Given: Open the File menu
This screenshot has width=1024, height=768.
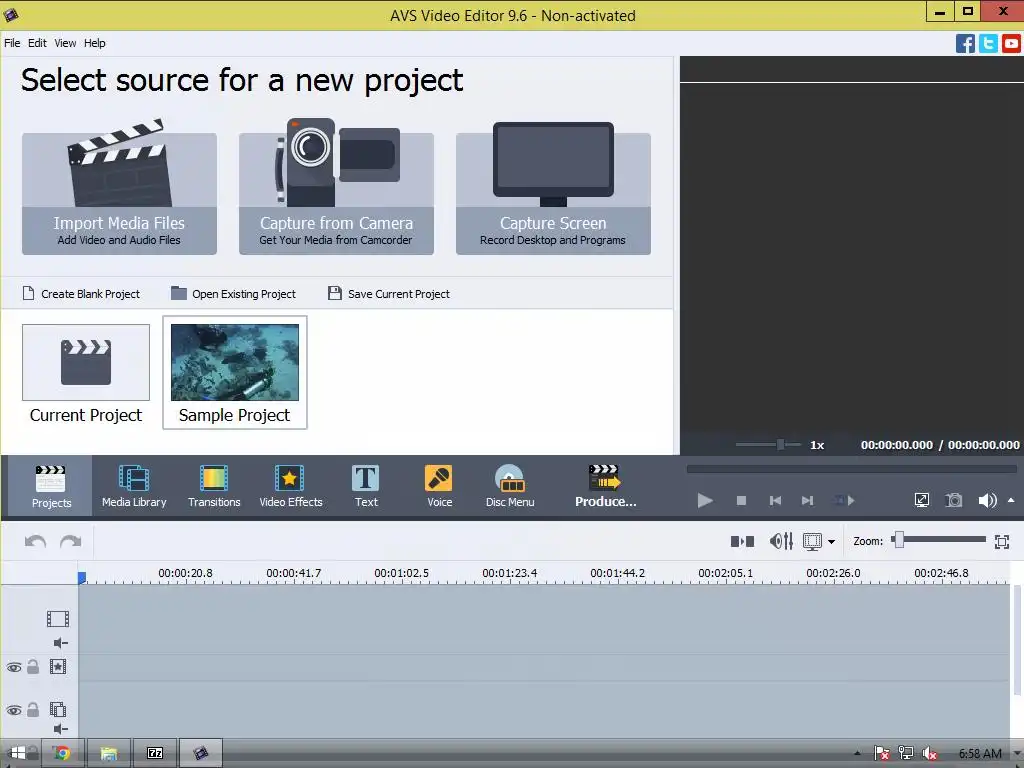Looking at the screenshot, I should [12, 43].
